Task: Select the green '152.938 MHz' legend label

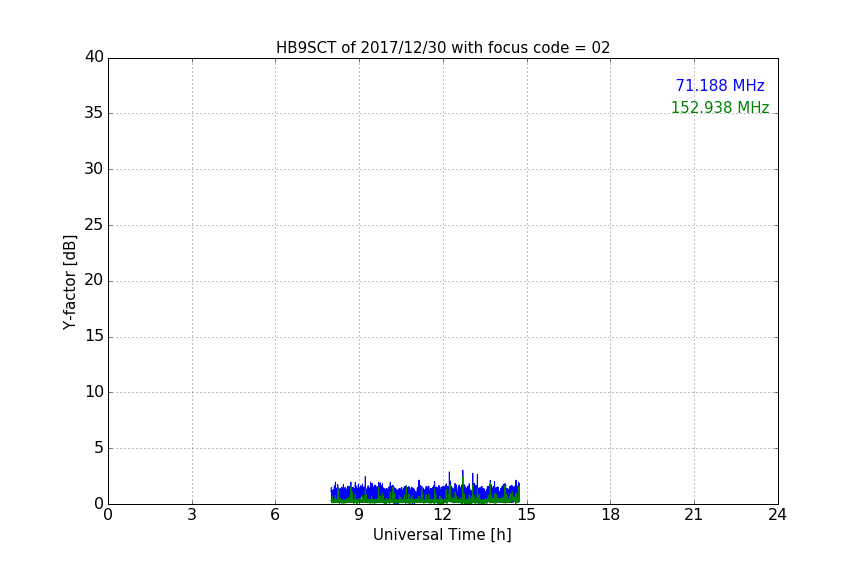Action: click(x=720, y=107)
